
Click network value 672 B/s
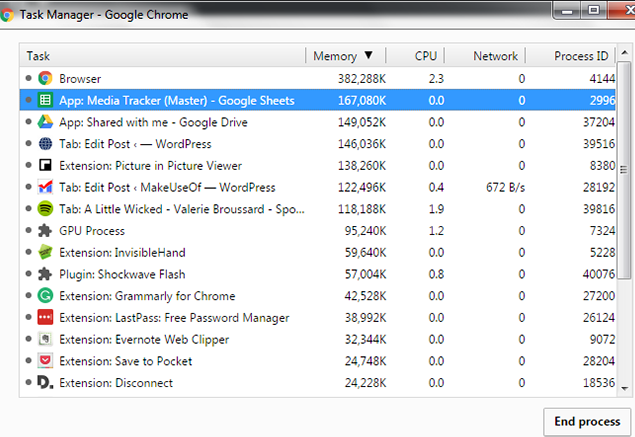coord(505,187)
